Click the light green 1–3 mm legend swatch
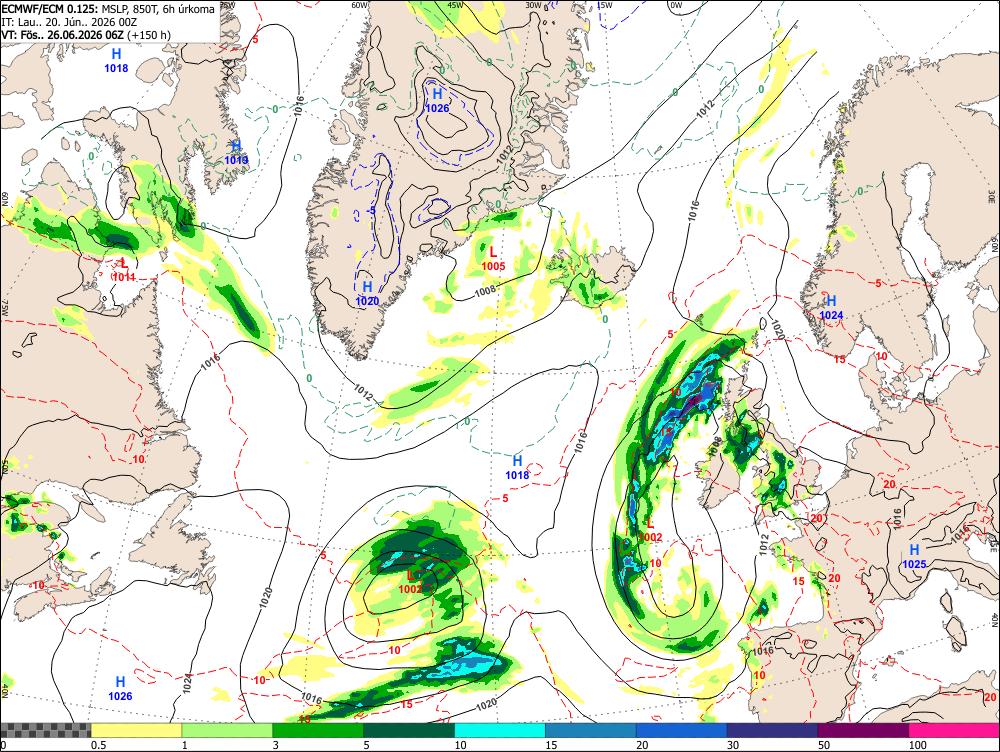Image resolution: width=1000 pixels, height=752 pixels. pyautogui.click(x=227, y=730)
